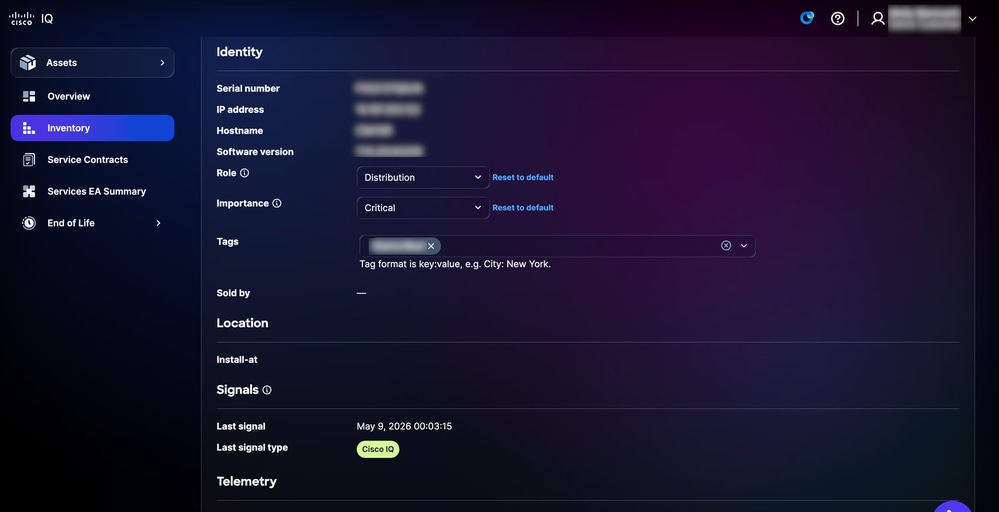Expand the user account menu chevron

pyautogui.click(x=972, y=18)
